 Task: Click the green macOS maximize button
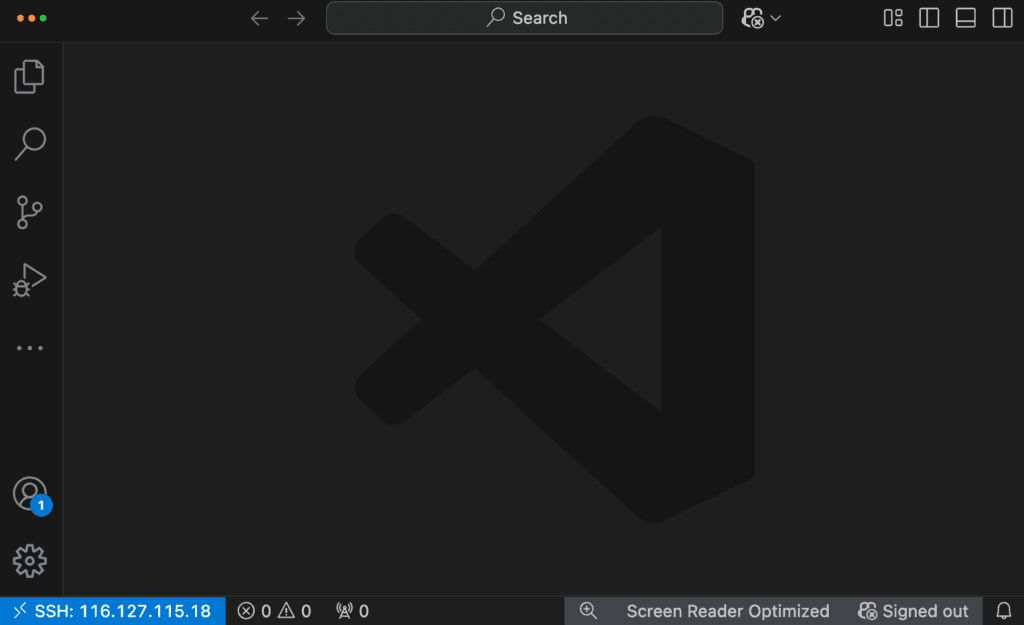43,18
